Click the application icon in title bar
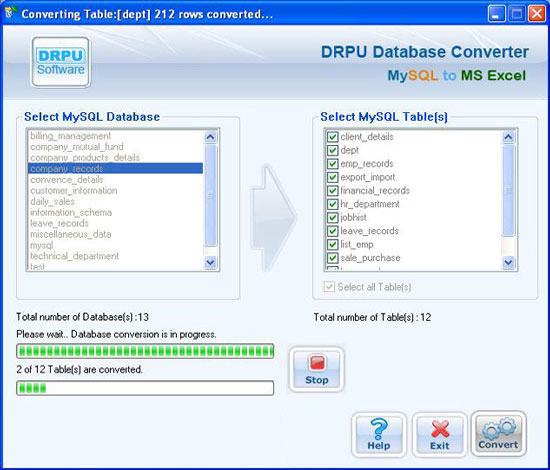Image resolution: width=550 pixels, height=470 pixels. [x=11, y=14]
